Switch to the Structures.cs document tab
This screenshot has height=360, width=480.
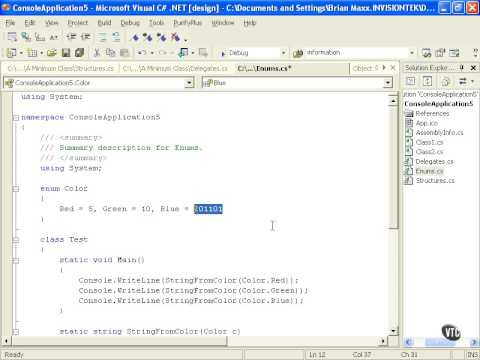coord(60,68)
